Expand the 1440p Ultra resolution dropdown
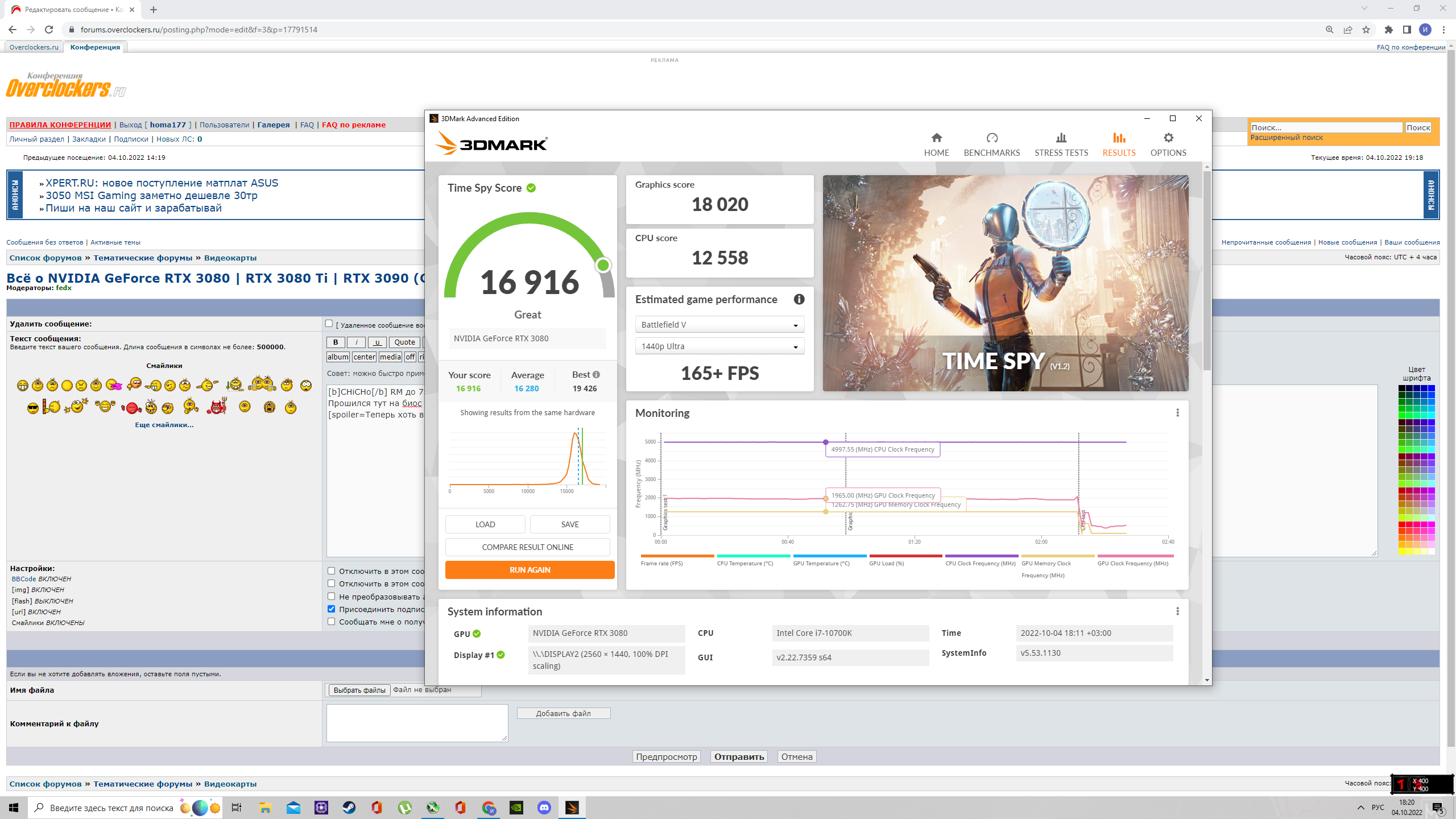The height and width of the screenshot is (819, 1456). coord(719,346)
